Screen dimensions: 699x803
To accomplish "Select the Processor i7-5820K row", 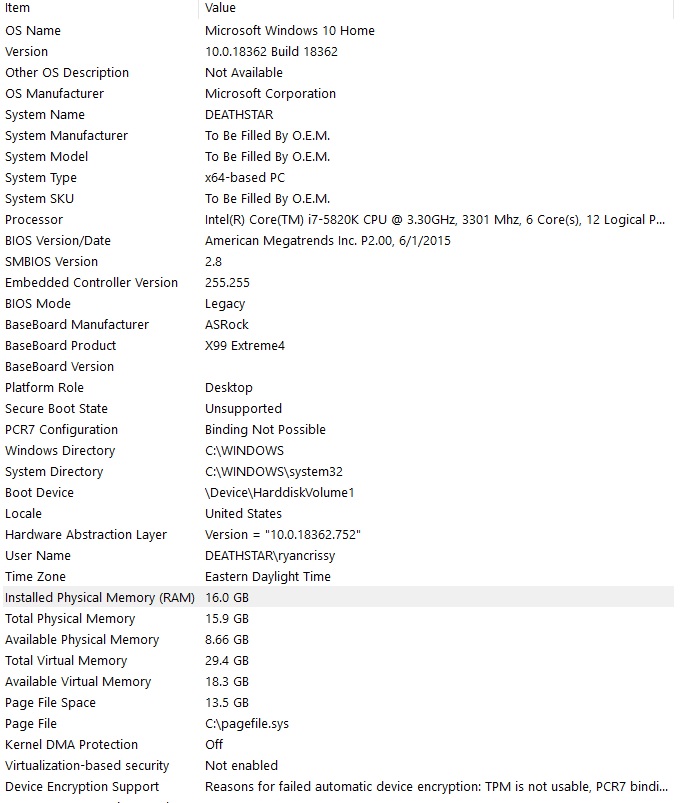I will coord(338,220).
